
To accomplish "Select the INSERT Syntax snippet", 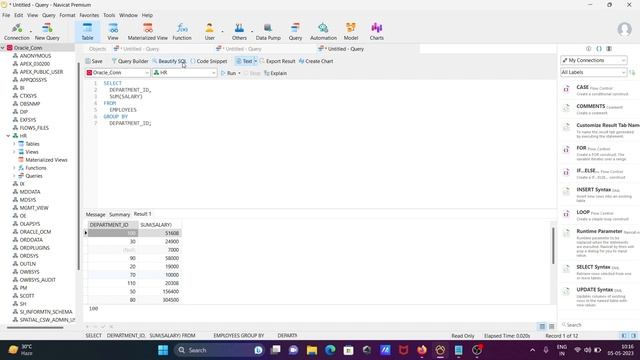I will point(598,194).
